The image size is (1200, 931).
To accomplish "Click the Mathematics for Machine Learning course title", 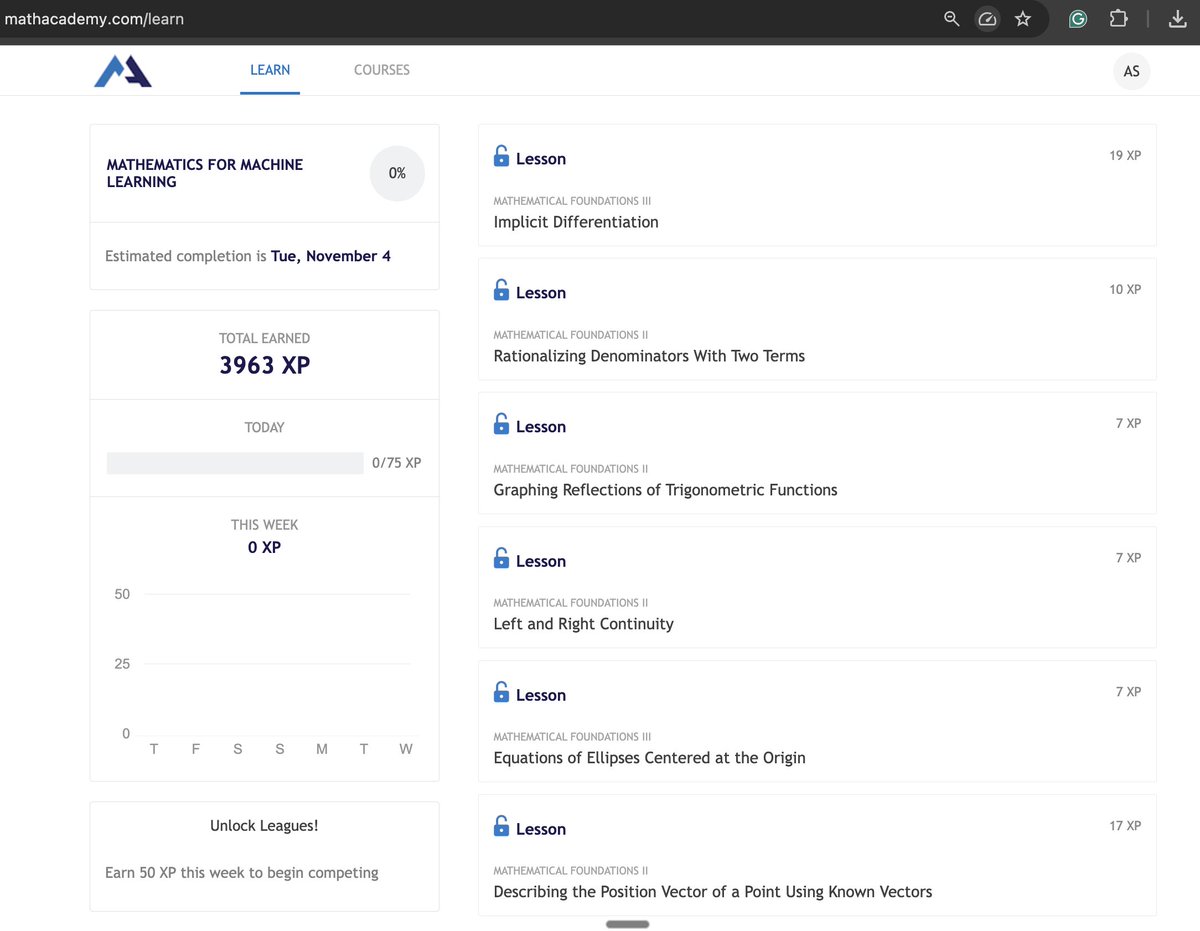I will (205, 173).
